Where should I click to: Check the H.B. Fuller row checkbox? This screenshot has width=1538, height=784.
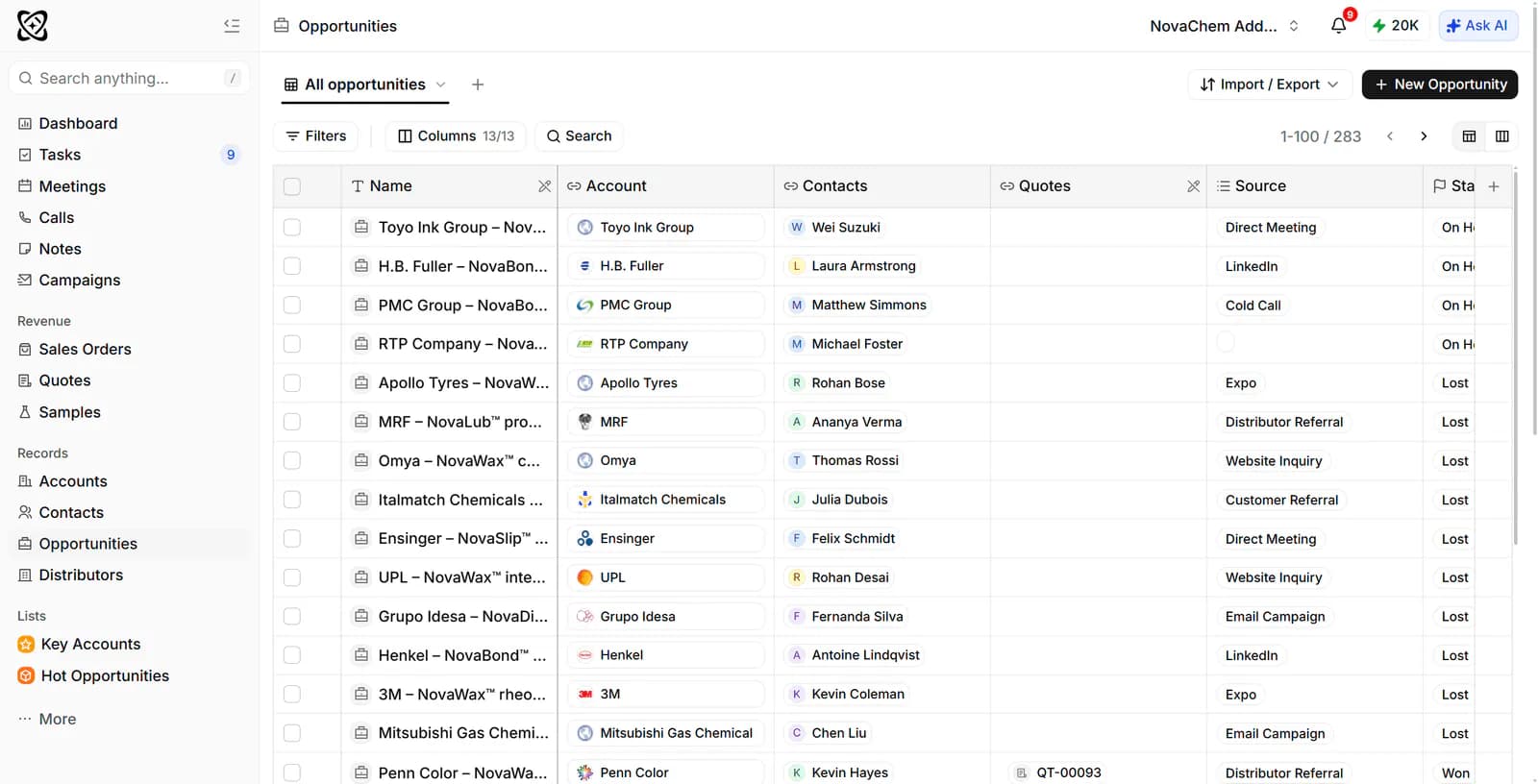(x=292, y=266)
